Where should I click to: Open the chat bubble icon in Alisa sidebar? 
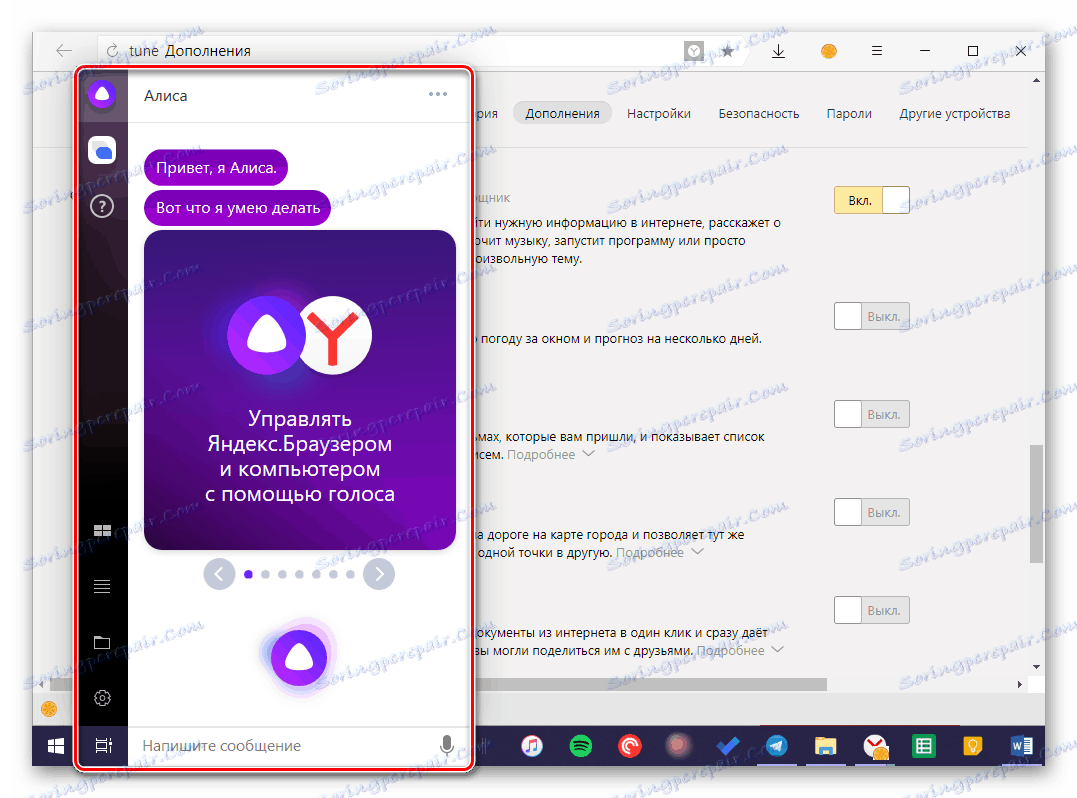pyautogui.click(x=102, y=150)
